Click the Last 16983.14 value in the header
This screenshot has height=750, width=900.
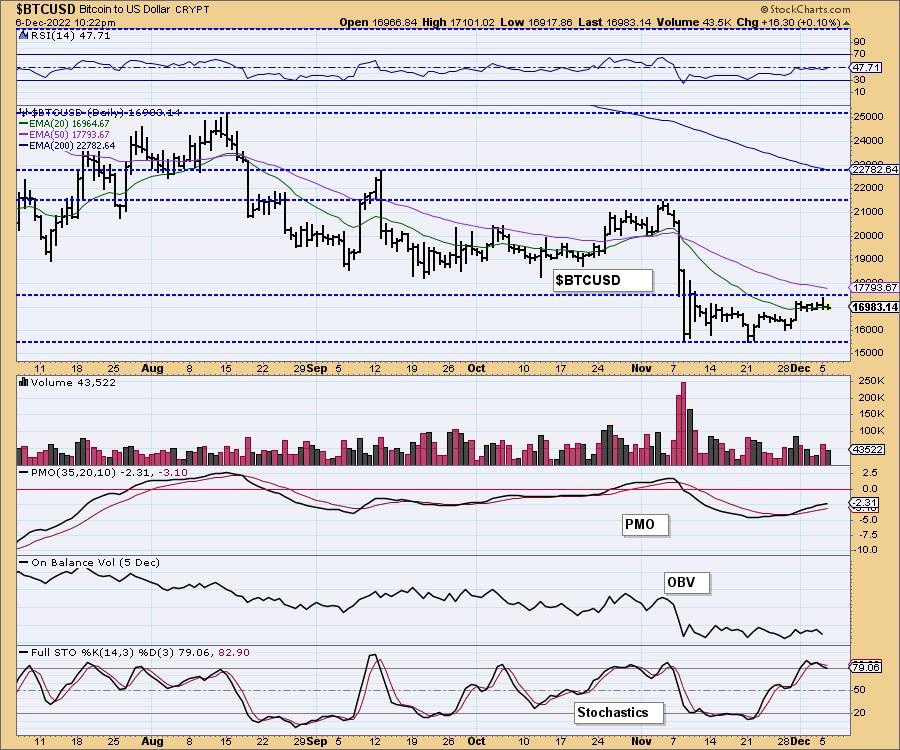pos(615,22)
